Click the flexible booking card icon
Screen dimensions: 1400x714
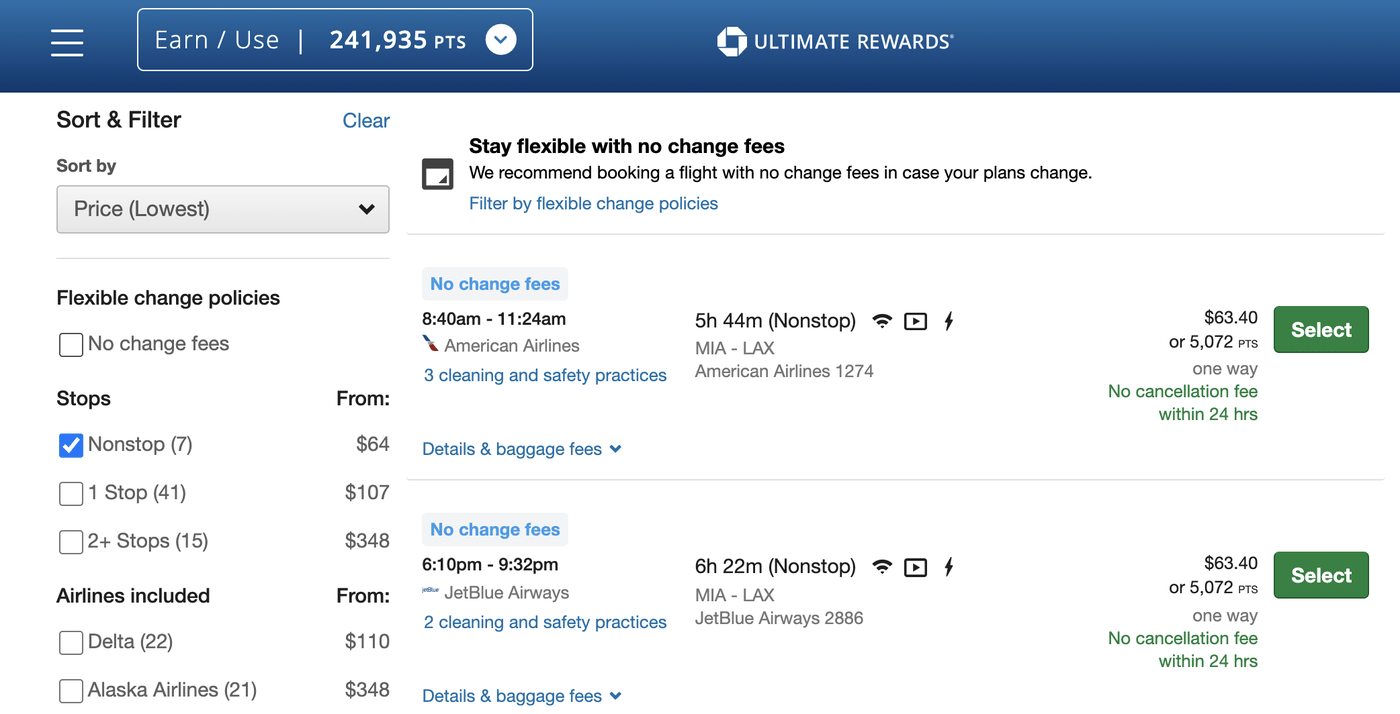pos(437,173)
